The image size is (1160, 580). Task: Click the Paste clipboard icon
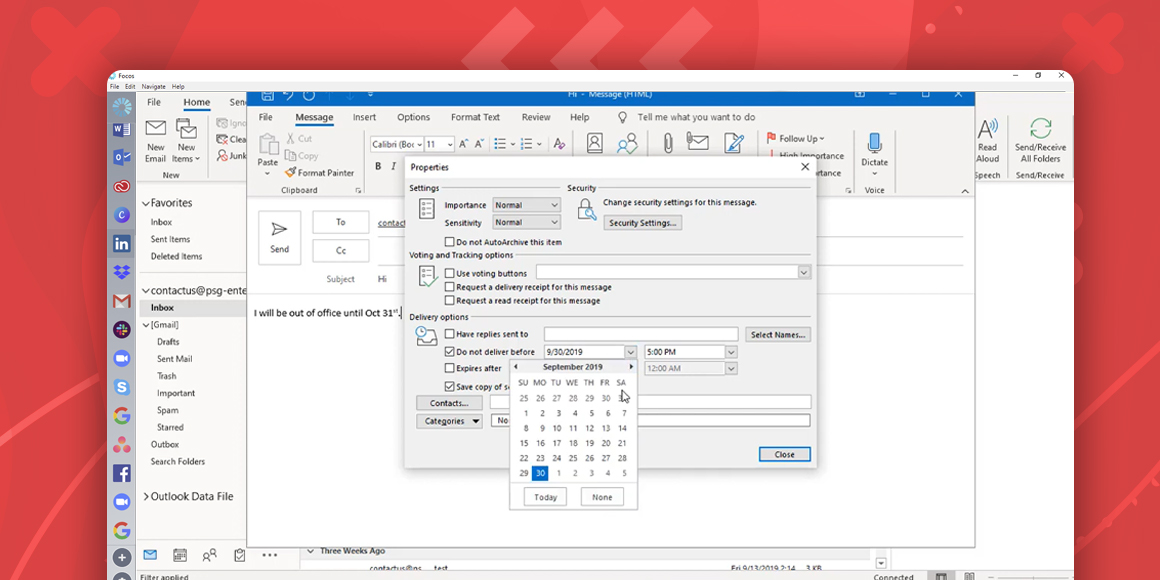click(268, 144)
